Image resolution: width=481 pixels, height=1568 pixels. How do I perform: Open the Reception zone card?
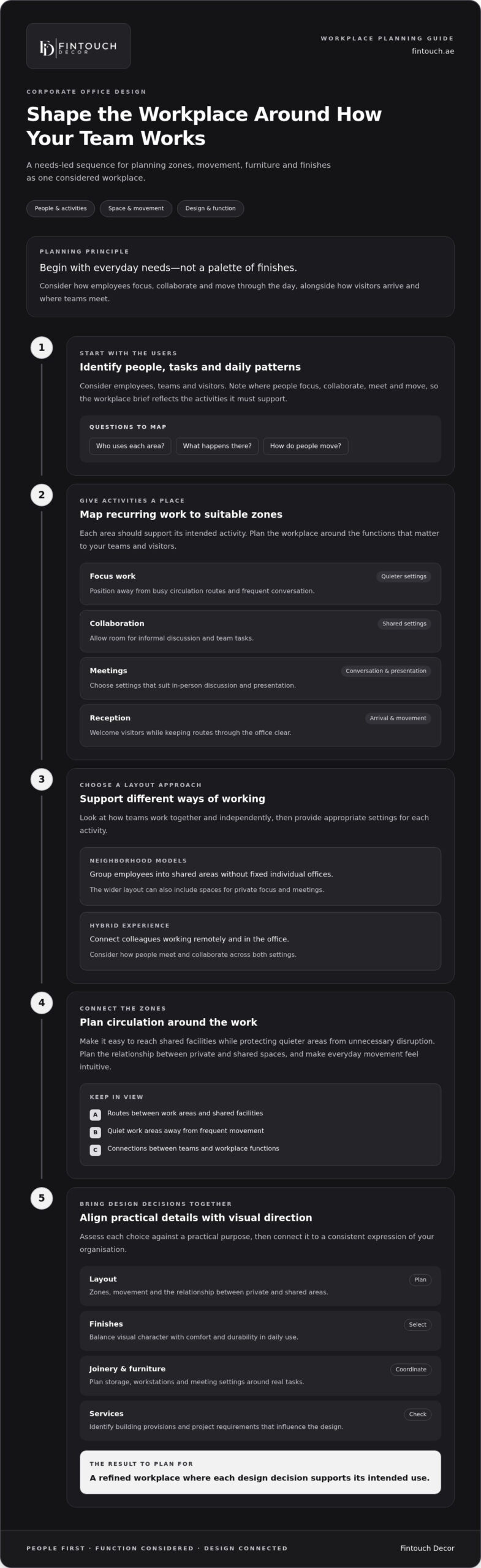tap(260, 725)
